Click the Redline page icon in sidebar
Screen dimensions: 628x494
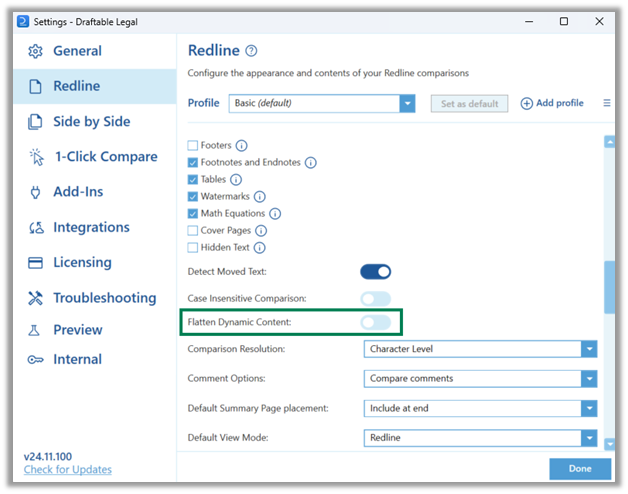click(35, 86)
